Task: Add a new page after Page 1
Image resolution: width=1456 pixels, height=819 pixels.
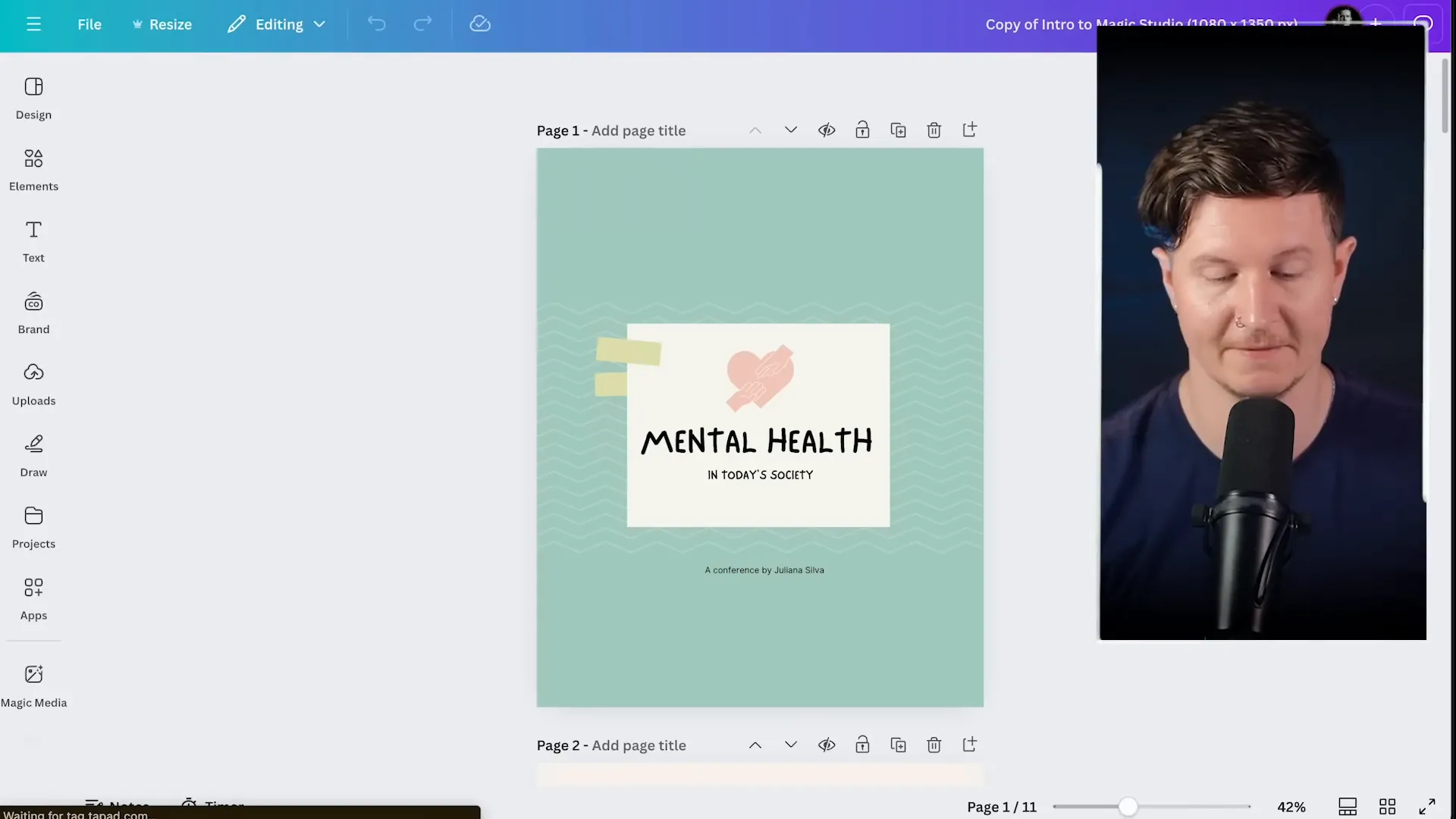Action: pos(970,130)
